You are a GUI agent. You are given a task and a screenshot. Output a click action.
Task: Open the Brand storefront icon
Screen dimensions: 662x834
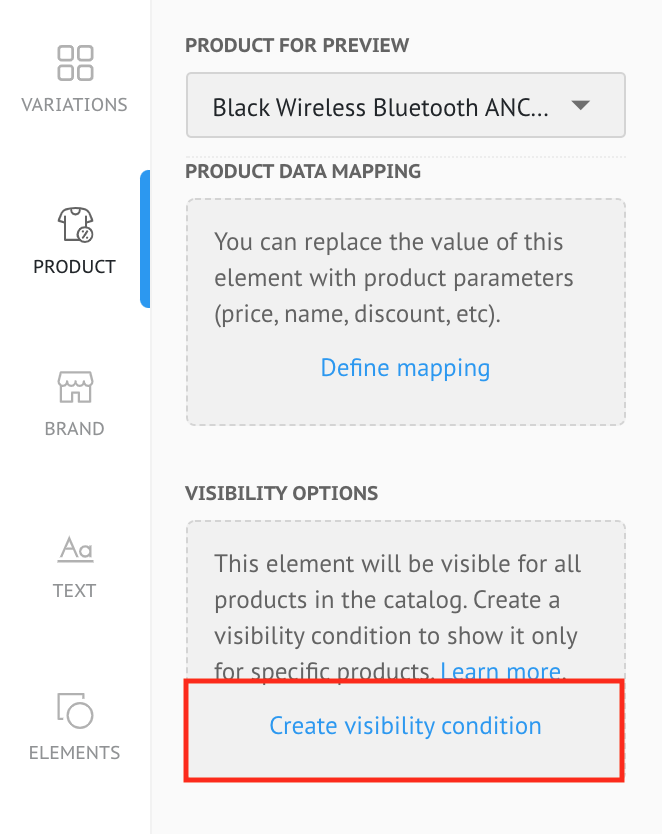click(75, 386)
